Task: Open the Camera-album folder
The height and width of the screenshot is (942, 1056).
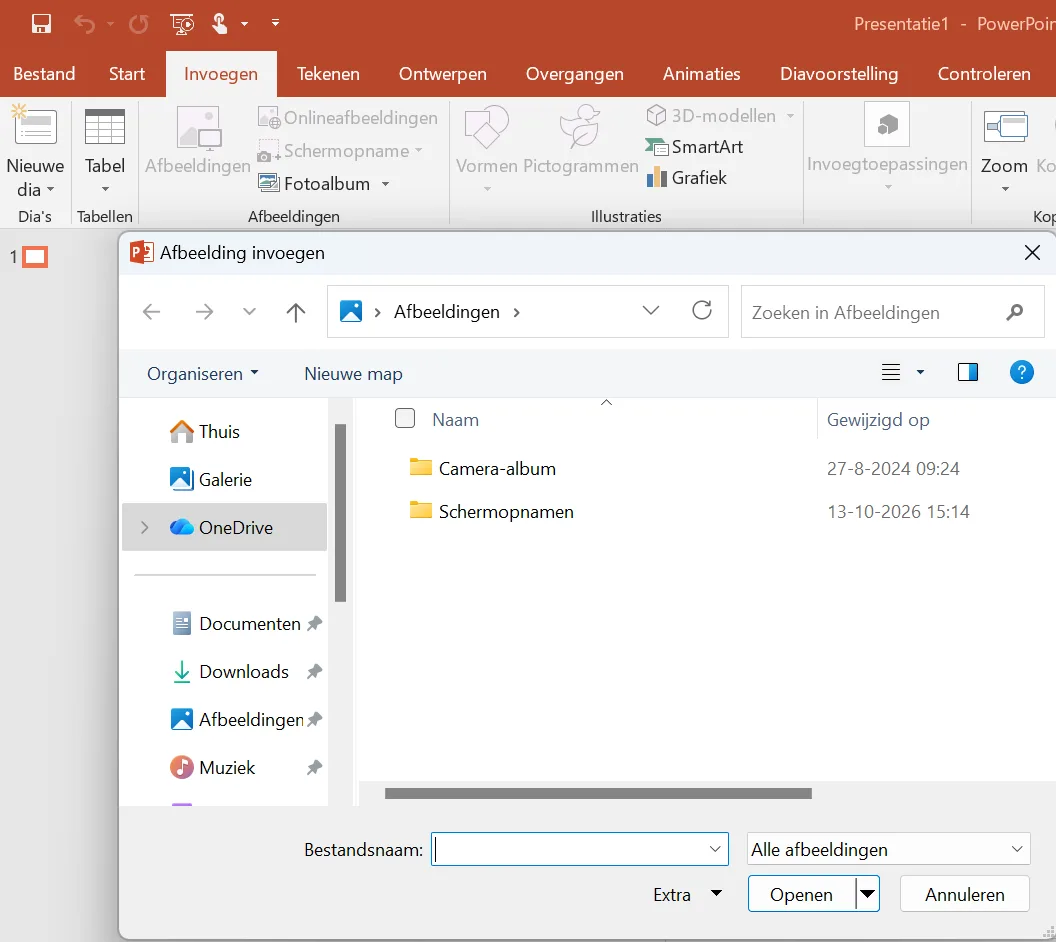Action: coord(497,469)
